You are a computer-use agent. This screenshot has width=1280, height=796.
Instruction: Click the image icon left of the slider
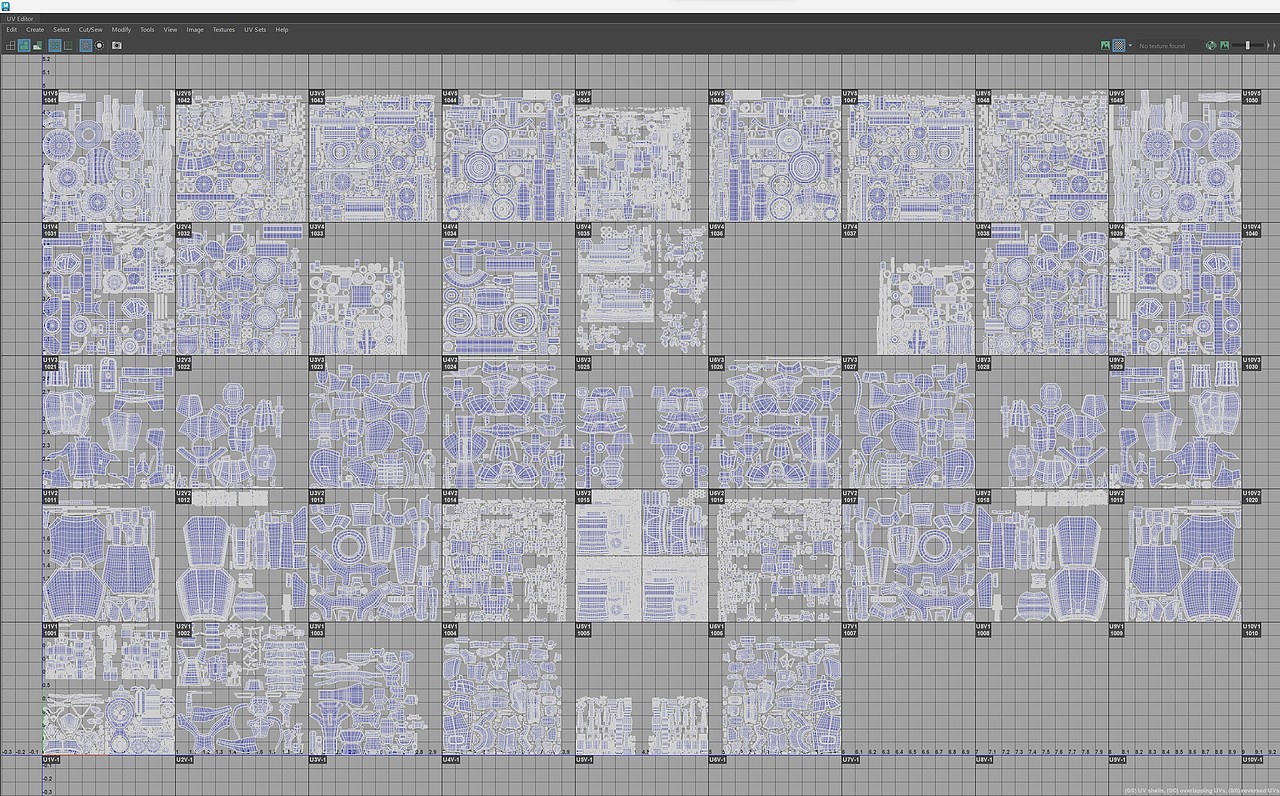click(x=1224, y=45)
